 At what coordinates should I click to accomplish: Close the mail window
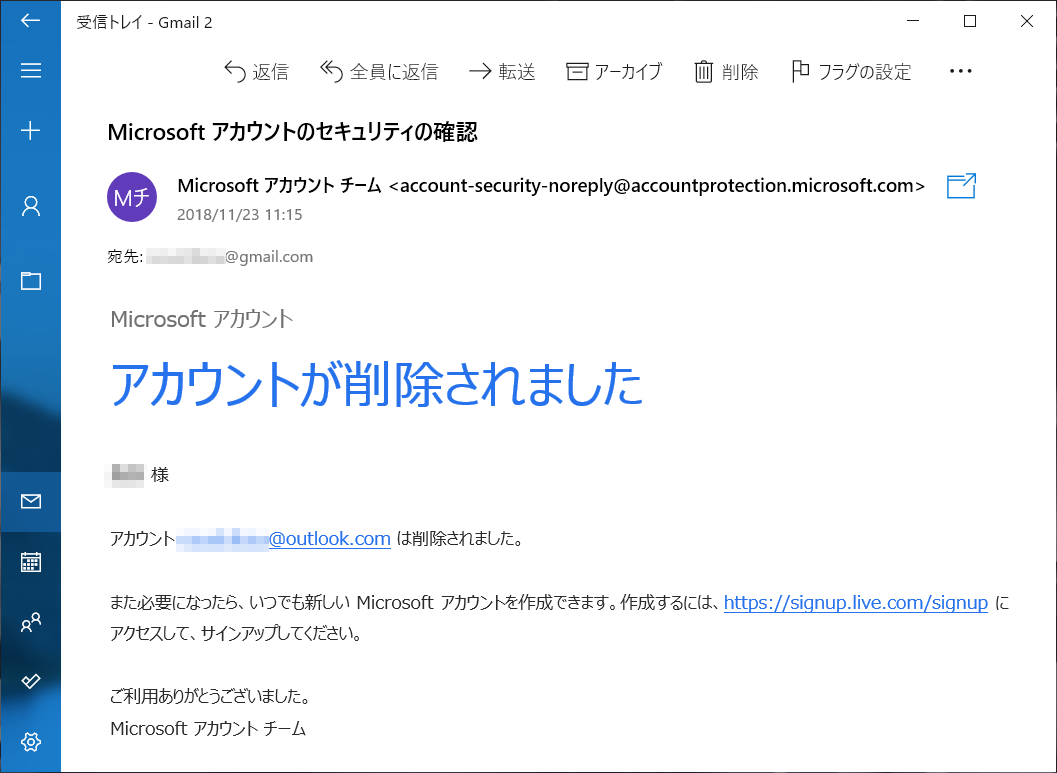pos(1026,21)
